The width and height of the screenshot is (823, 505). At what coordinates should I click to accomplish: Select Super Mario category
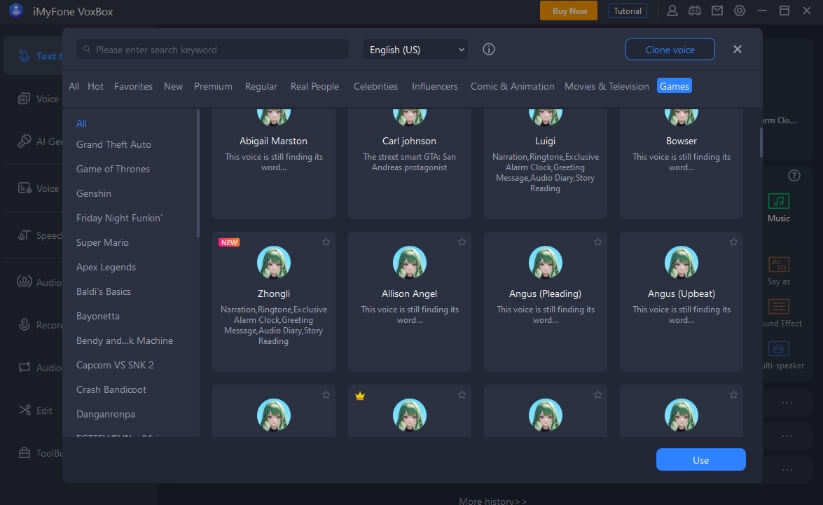coord(102,243)
